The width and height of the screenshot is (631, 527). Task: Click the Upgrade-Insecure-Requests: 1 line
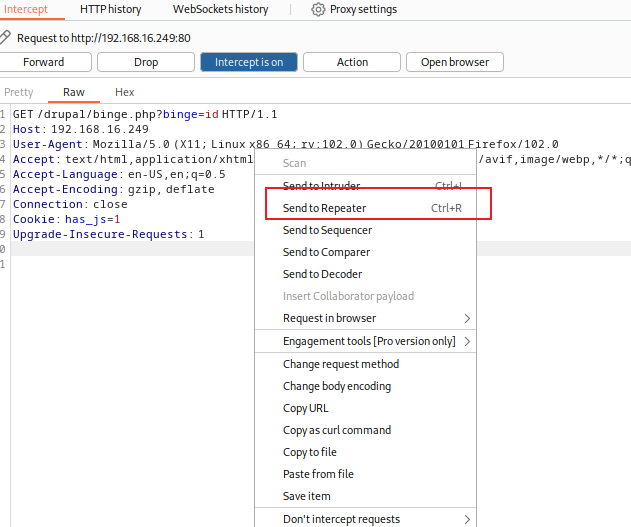(109, 234)
